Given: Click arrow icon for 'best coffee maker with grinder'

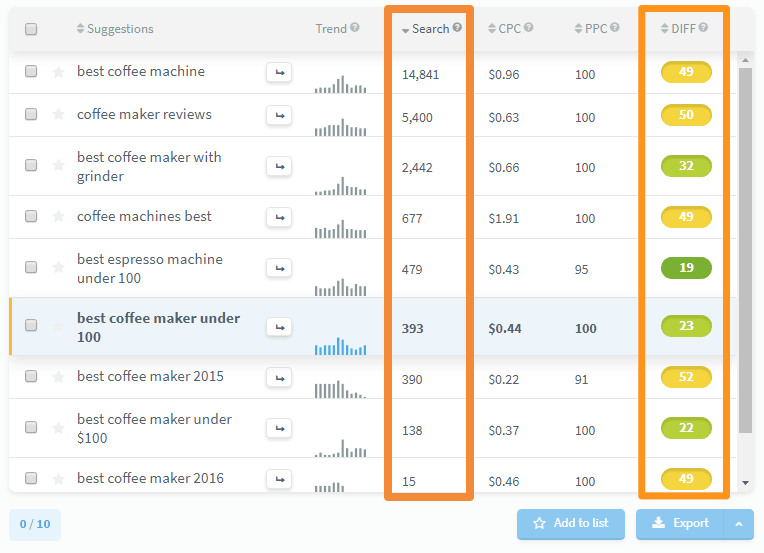Looking at the screenshot, I should tap(279, 167).
